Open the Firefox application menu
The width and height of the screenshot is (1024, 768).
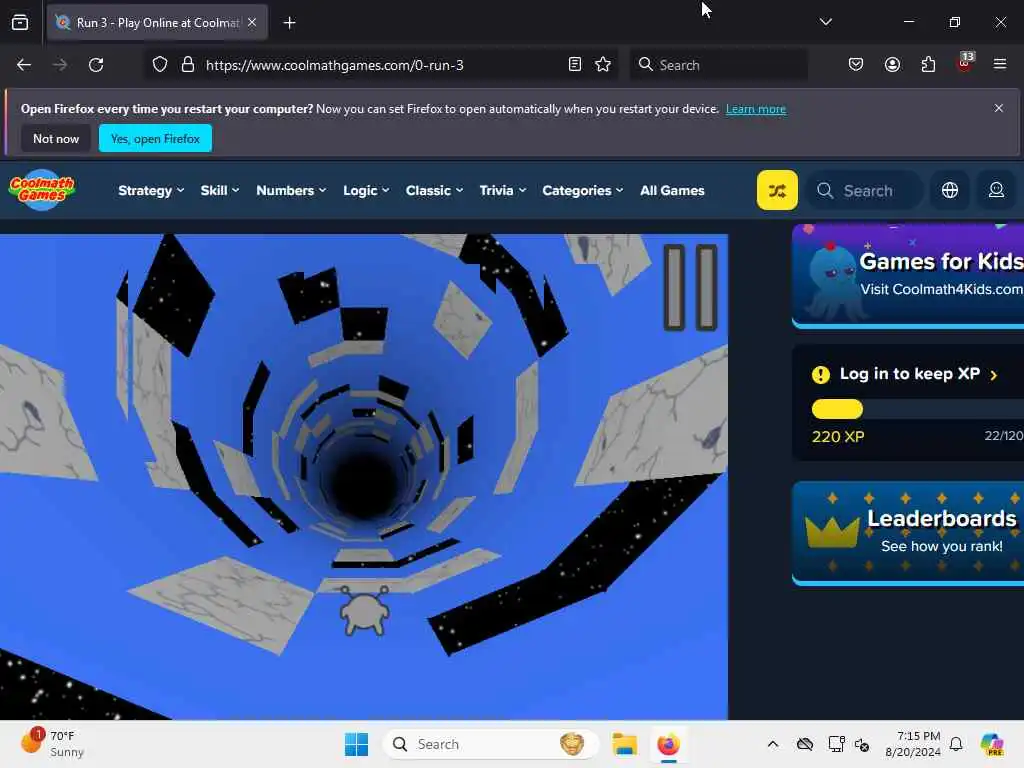(1000, 65)
